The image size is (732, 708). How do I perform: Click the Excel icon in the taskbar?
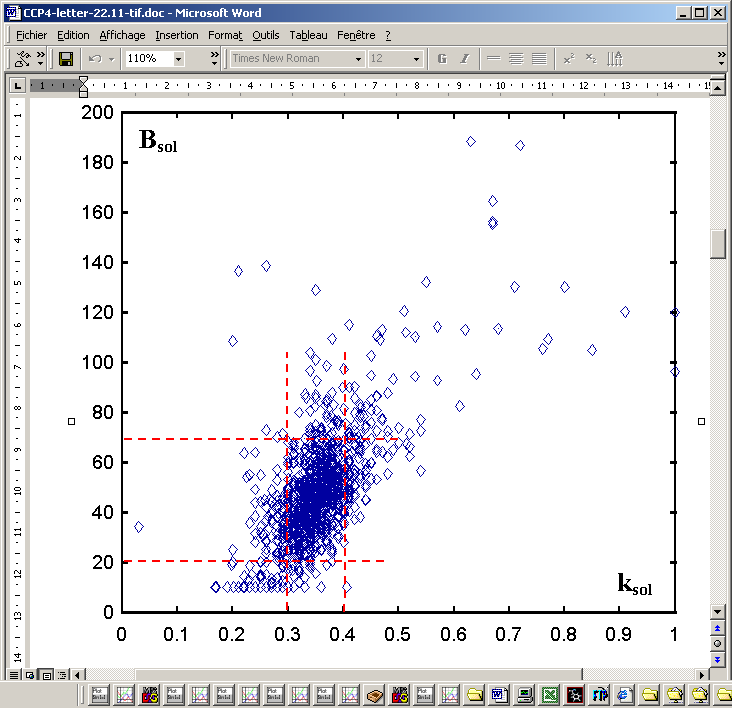550,694
